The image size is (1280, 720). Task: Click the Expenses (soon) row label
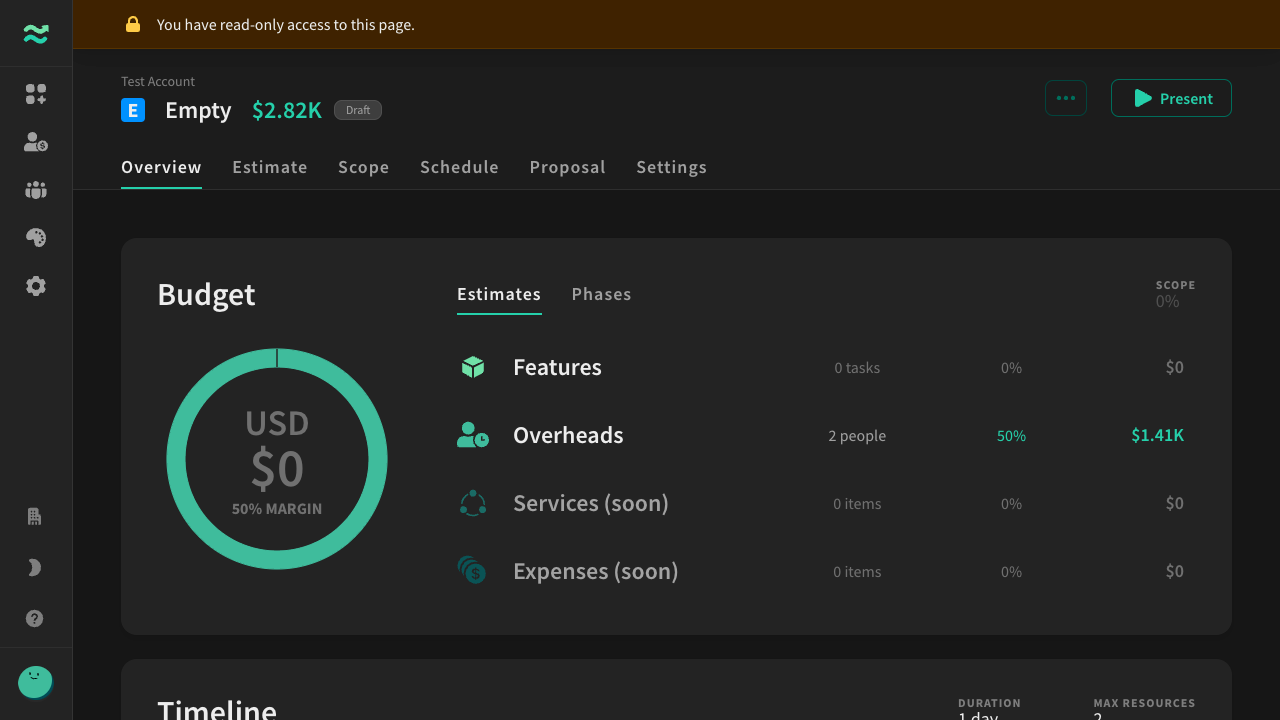pyautogui.click(x=596, y=571)
